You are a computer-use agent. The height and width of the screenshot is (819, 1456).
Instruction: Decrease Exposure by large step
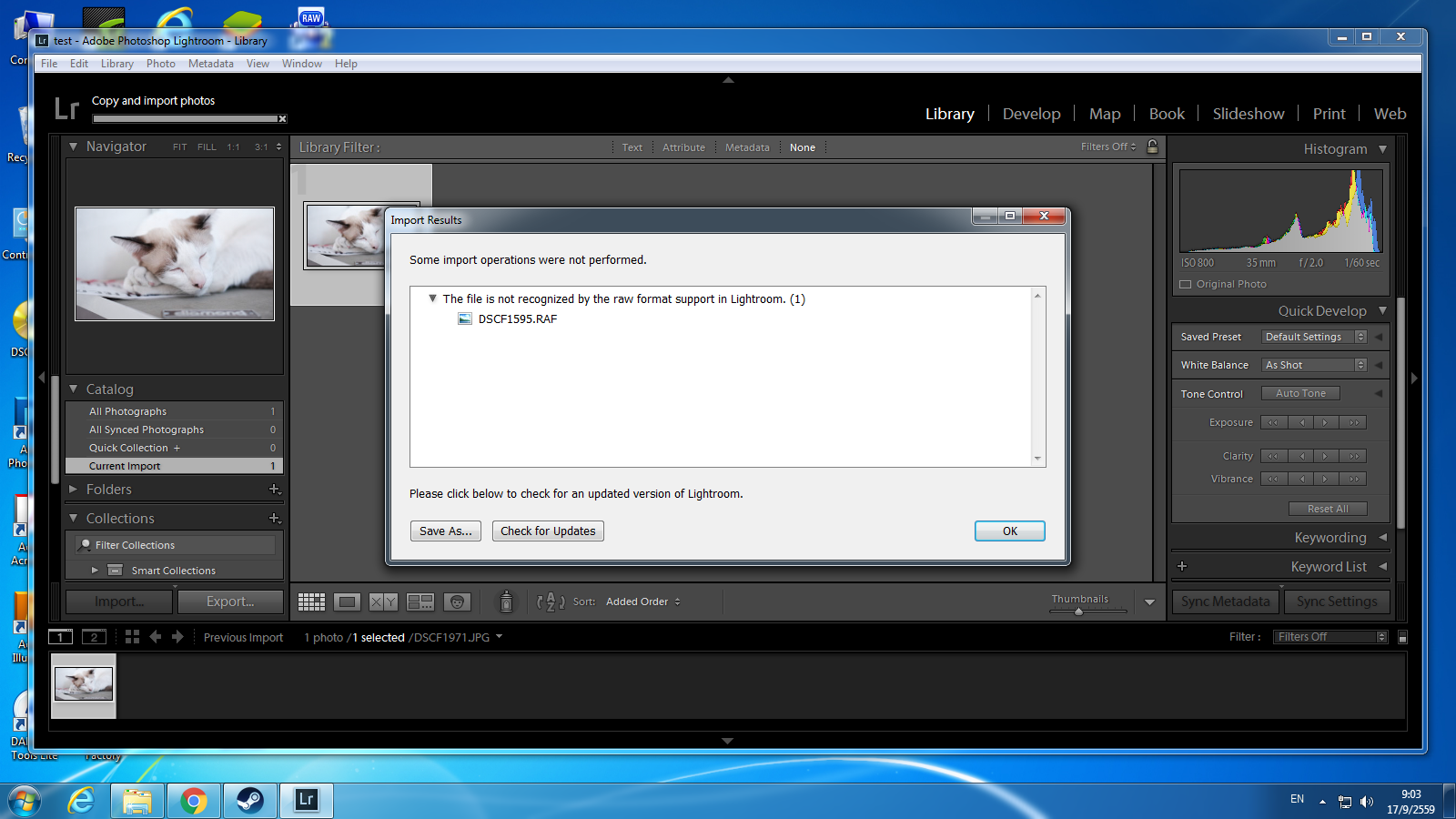1273,422
